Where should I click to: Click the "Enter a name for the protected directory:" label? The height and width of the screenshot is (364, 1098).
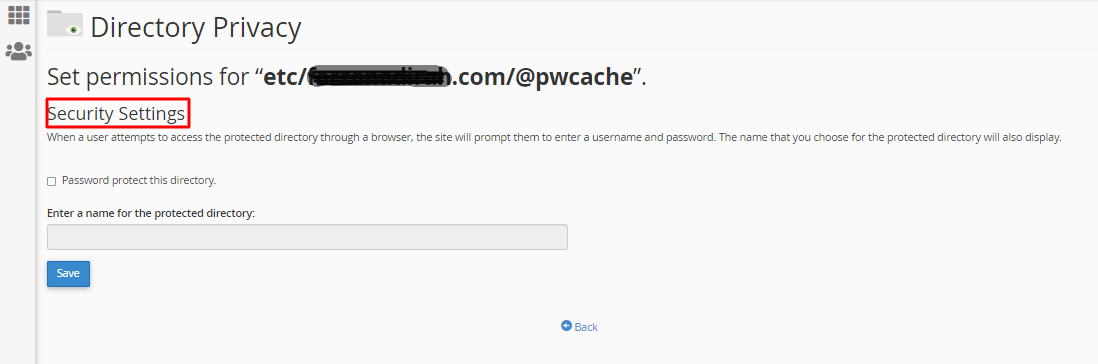pyautogui.click(x=151, y=213)
